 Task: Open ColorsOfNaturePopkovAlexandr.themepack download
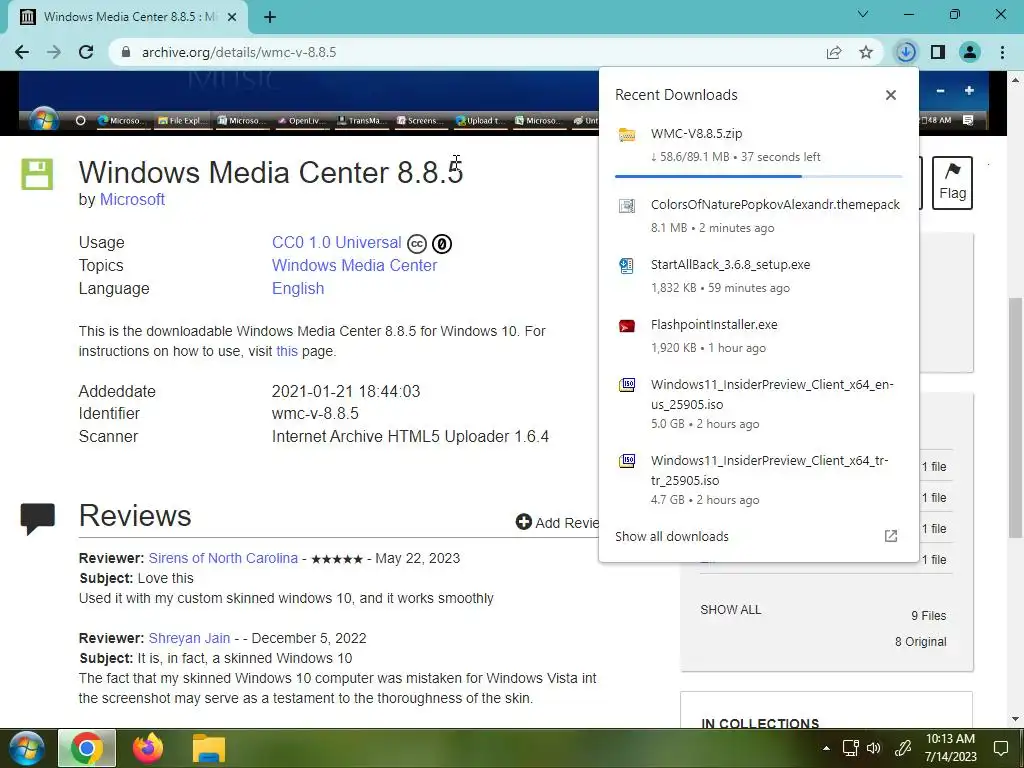pyautogui.click(x=758, y=216)
